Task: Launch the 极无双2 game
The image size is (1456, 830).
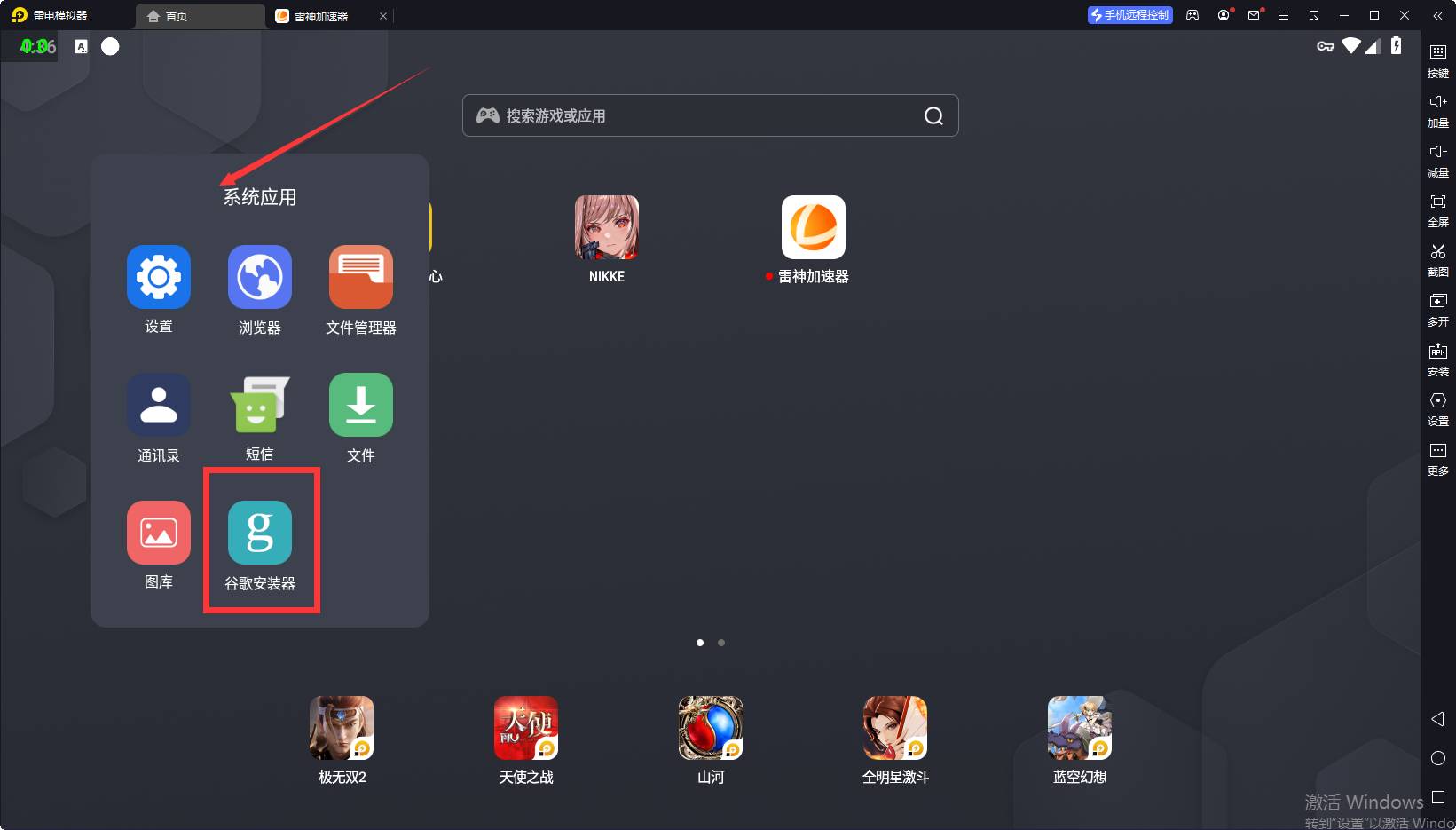Action: pyautogui.click(x=342, y=728)
